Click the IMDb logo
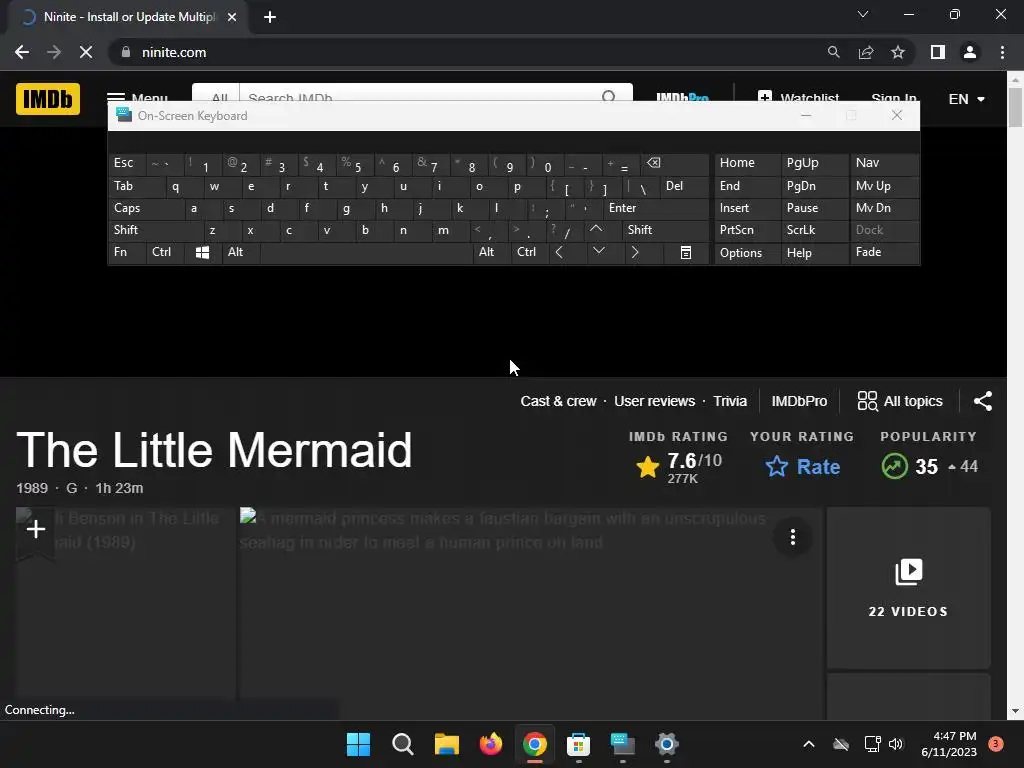1024x768 pixels. [48, 99]
